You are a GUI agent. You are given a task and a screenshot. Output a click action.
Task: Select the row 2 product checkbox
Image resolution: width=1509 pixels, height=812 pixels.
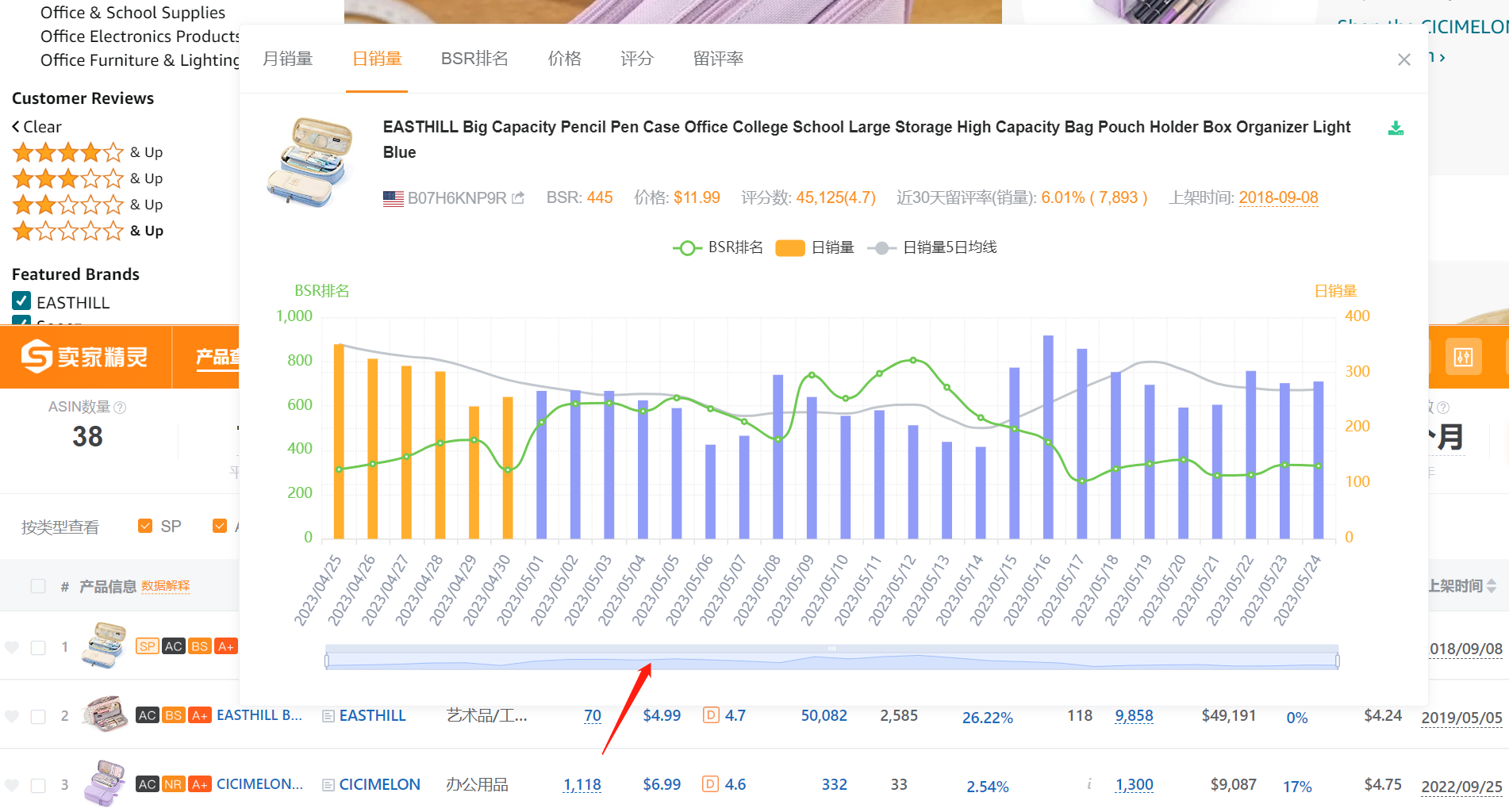coord(38,716)
